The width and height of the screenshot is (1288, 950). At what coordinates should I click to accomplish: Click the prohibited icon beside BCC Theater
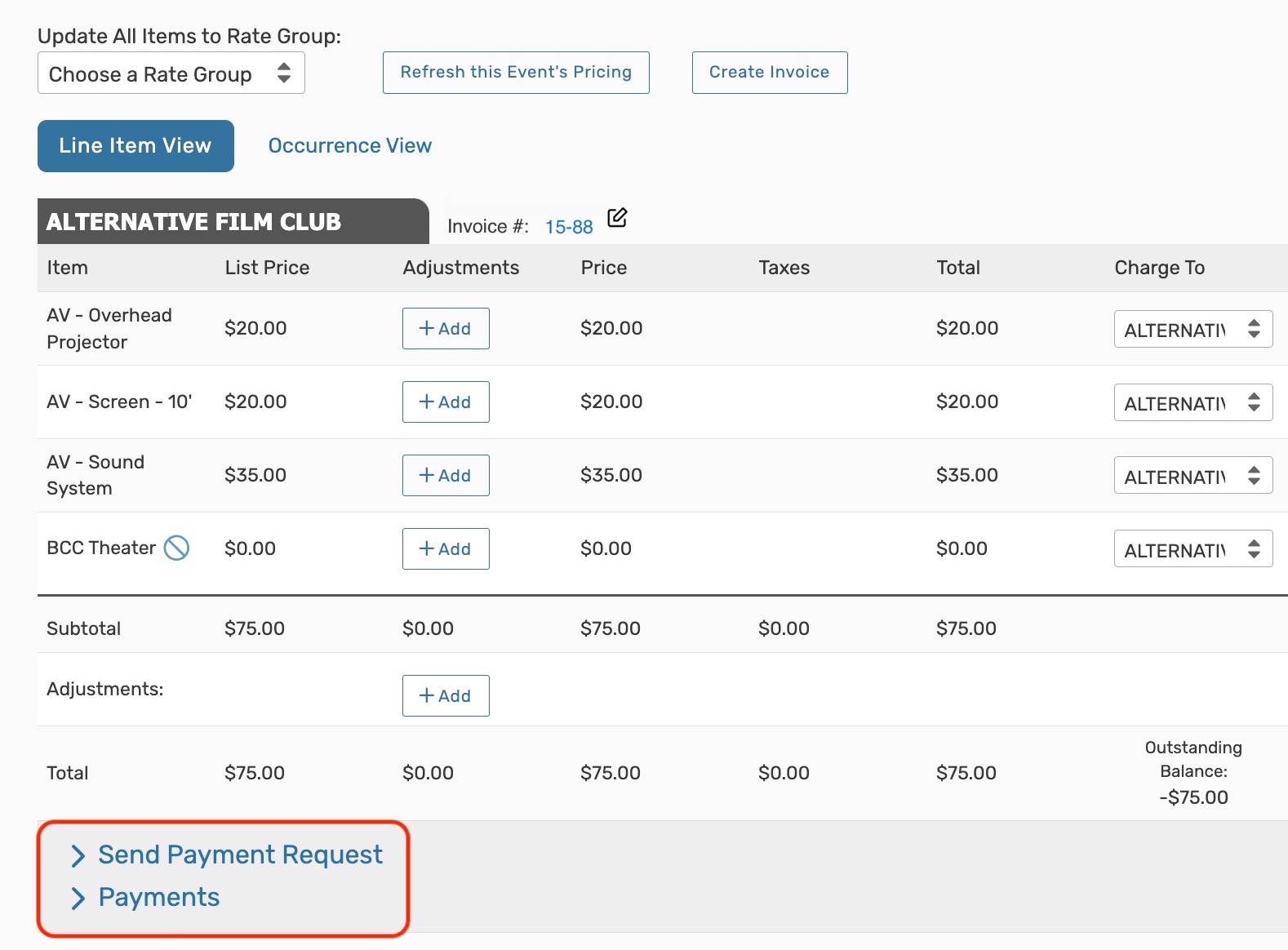pyautogui.click(x=176, y=548)
